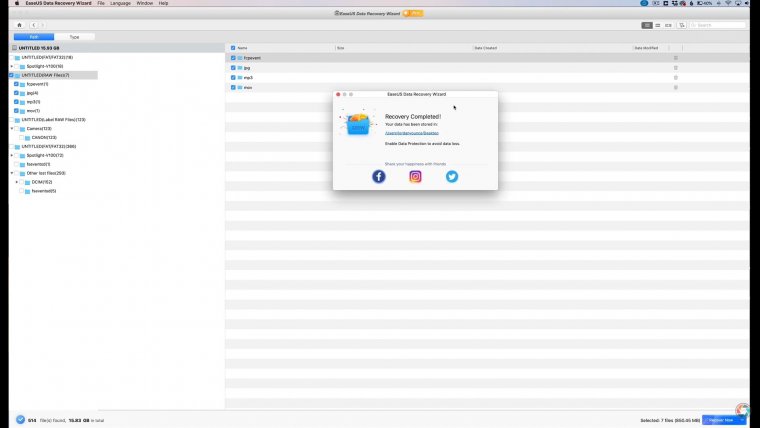
Task: Toggle select-all checkbox in Name header
Action: click(x=233, y=48)
